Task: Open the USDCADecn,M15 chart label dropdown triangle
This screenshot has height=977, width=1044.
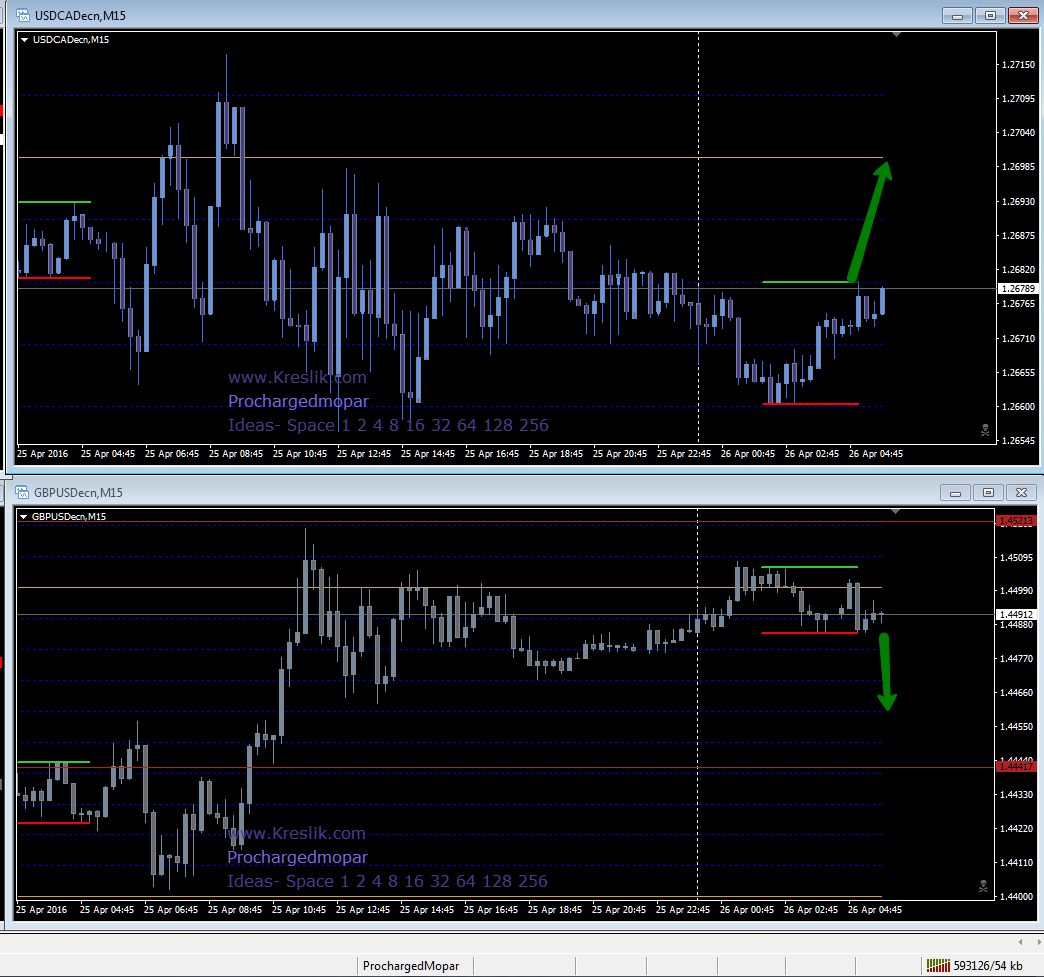Action: (25, 40)
